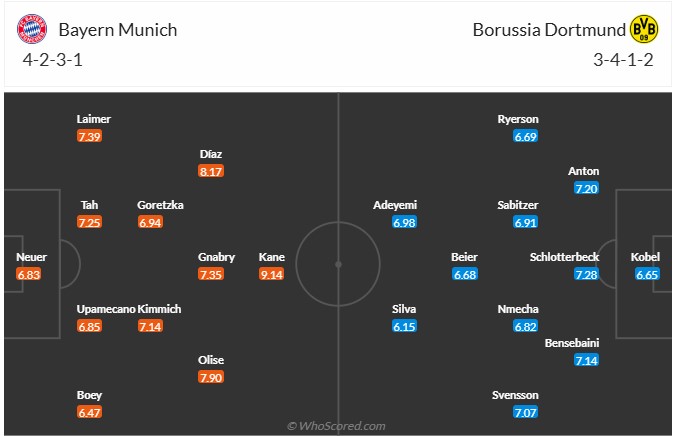673x436 pixels.
Task: Click Gnabry's 7.35 rating badge
Action: (211, 274)
